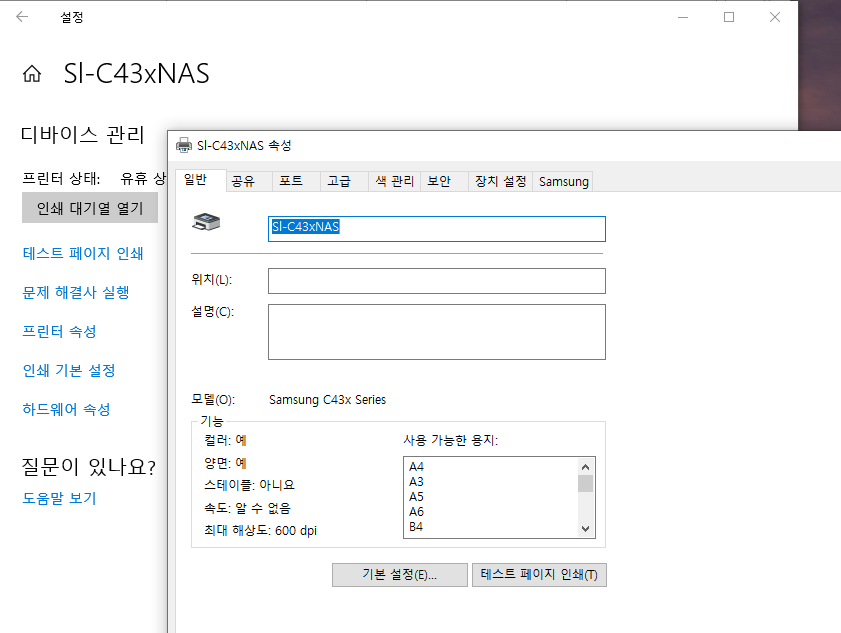
Task: Click the SI-C43xNAS page heading
Action: click(x=136, y=73)
